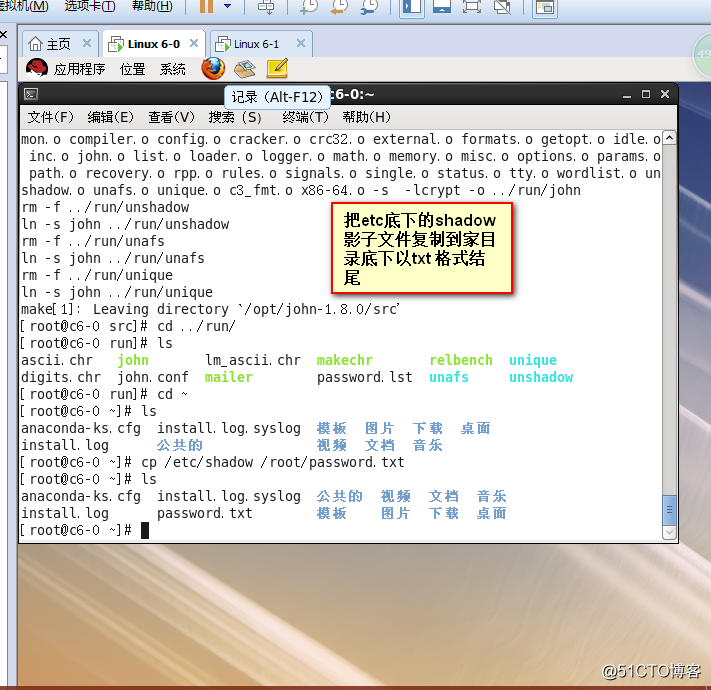Open the terminal 搜索(S) menu

pos(235,117)
